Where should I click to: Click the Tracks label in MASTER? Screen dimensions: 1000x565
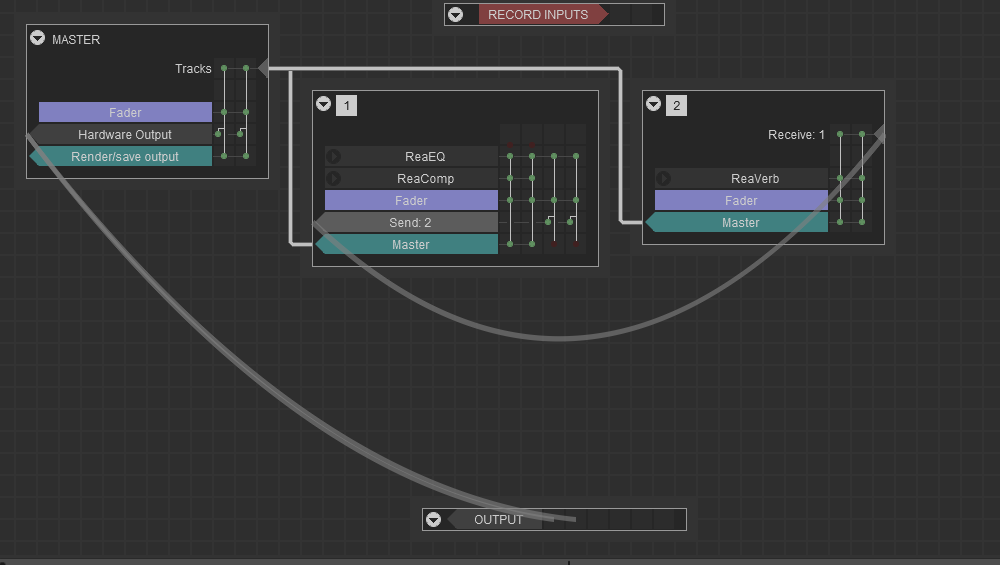[x=193, y=69]
